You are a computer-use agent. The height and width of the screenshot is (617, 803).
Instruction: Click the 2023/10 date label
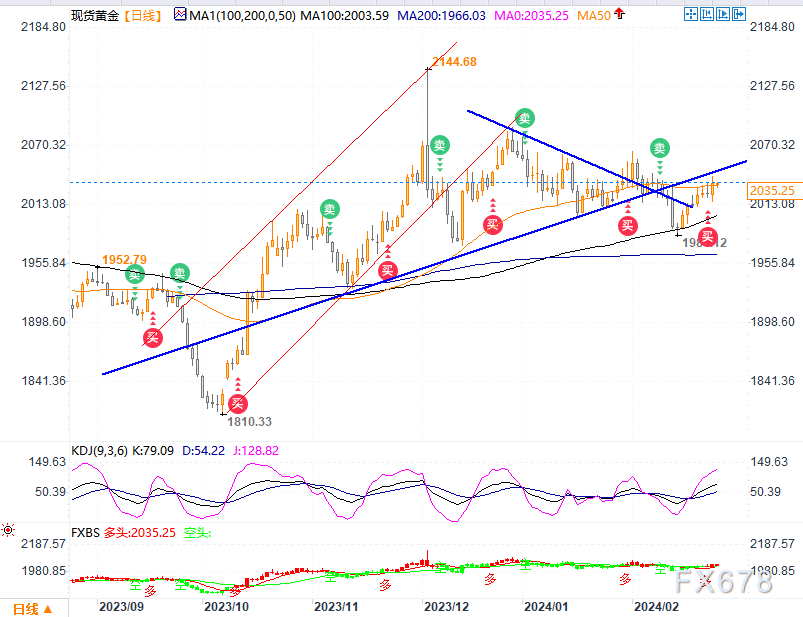click(226, 607)
